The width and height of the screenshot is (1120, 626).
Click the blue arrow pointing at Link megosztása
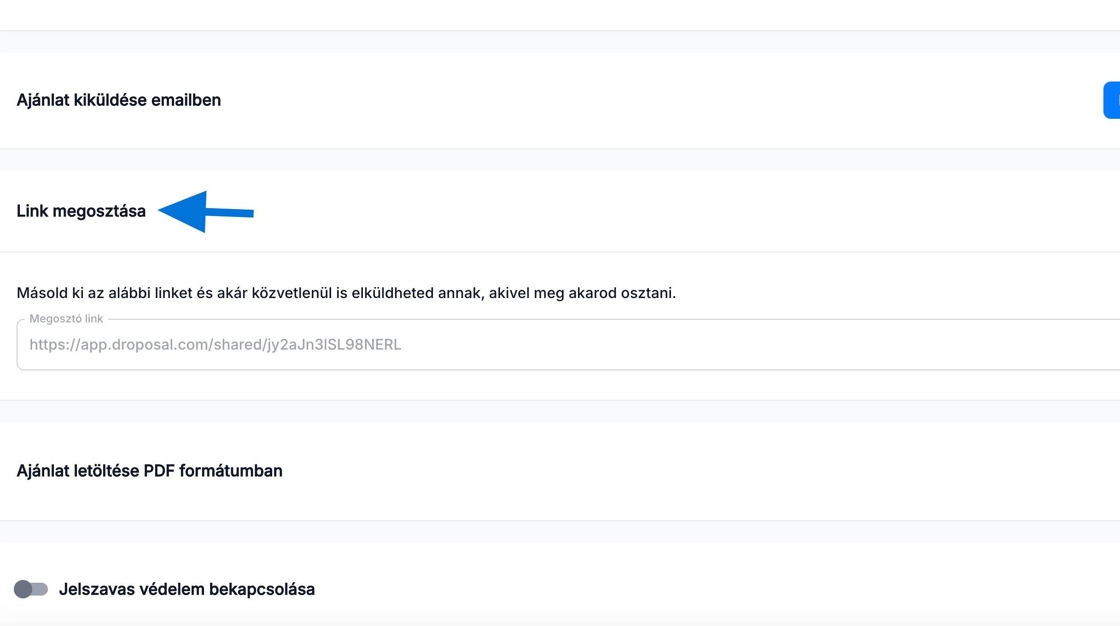[205, 212]
